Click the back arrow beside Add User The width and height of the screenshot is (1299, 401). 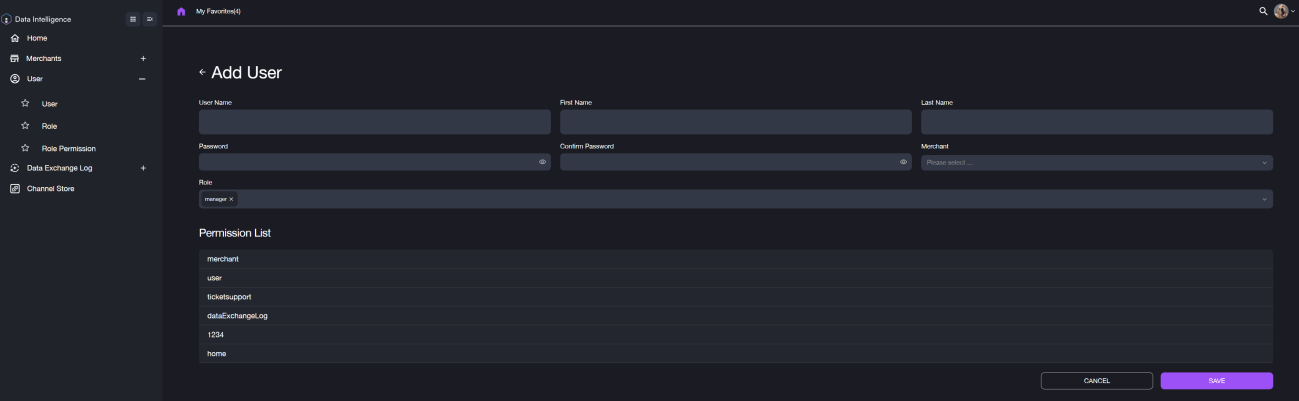tap(203, 72)
